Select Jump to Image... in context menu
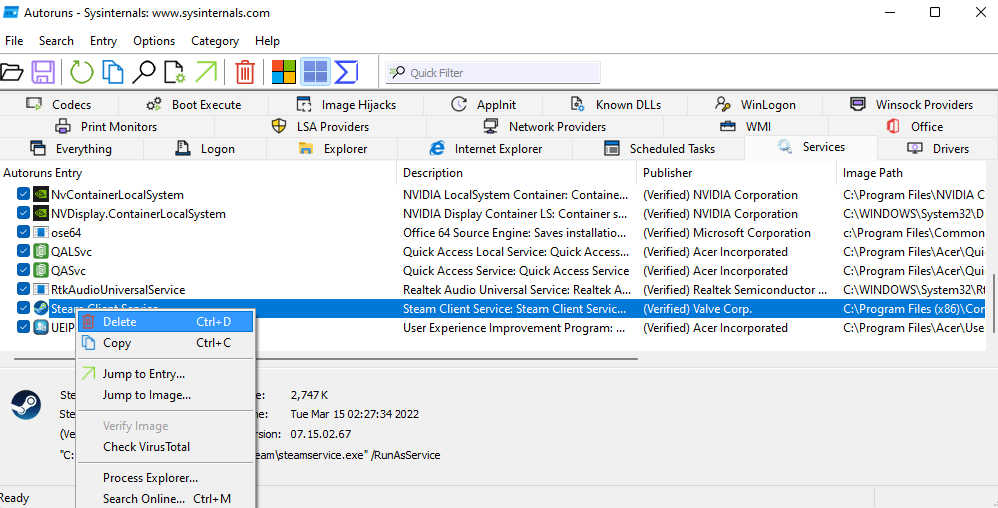998x508 pixels. point(165,395)
